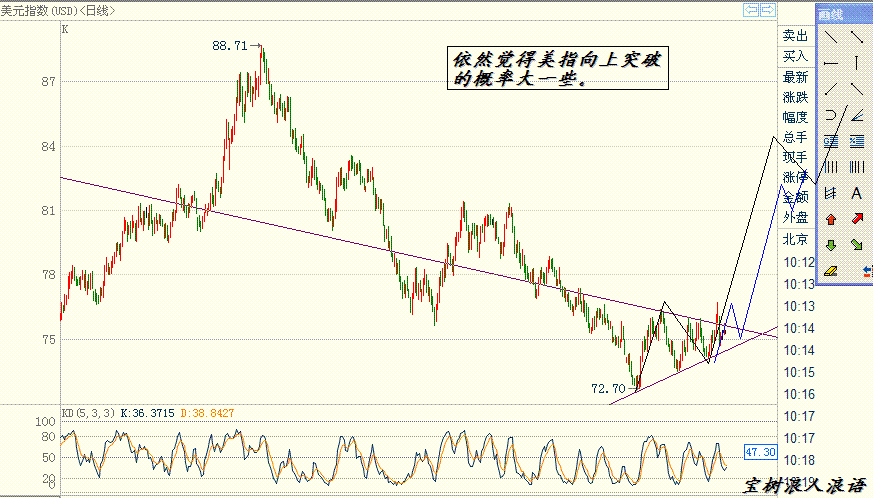Click the 84 price axis label

click(x=48, y=147)
